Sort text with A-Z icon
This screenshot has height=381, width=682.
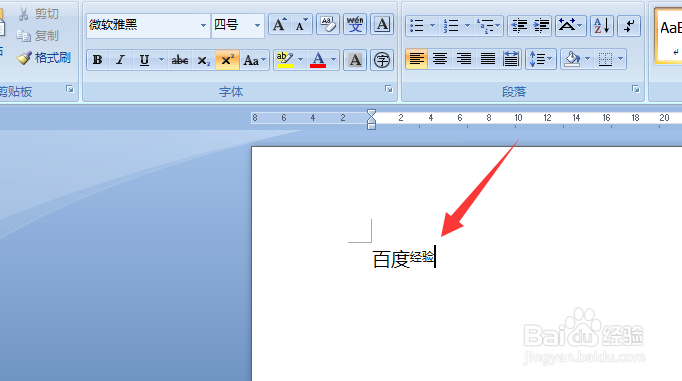tap(602, 26)
